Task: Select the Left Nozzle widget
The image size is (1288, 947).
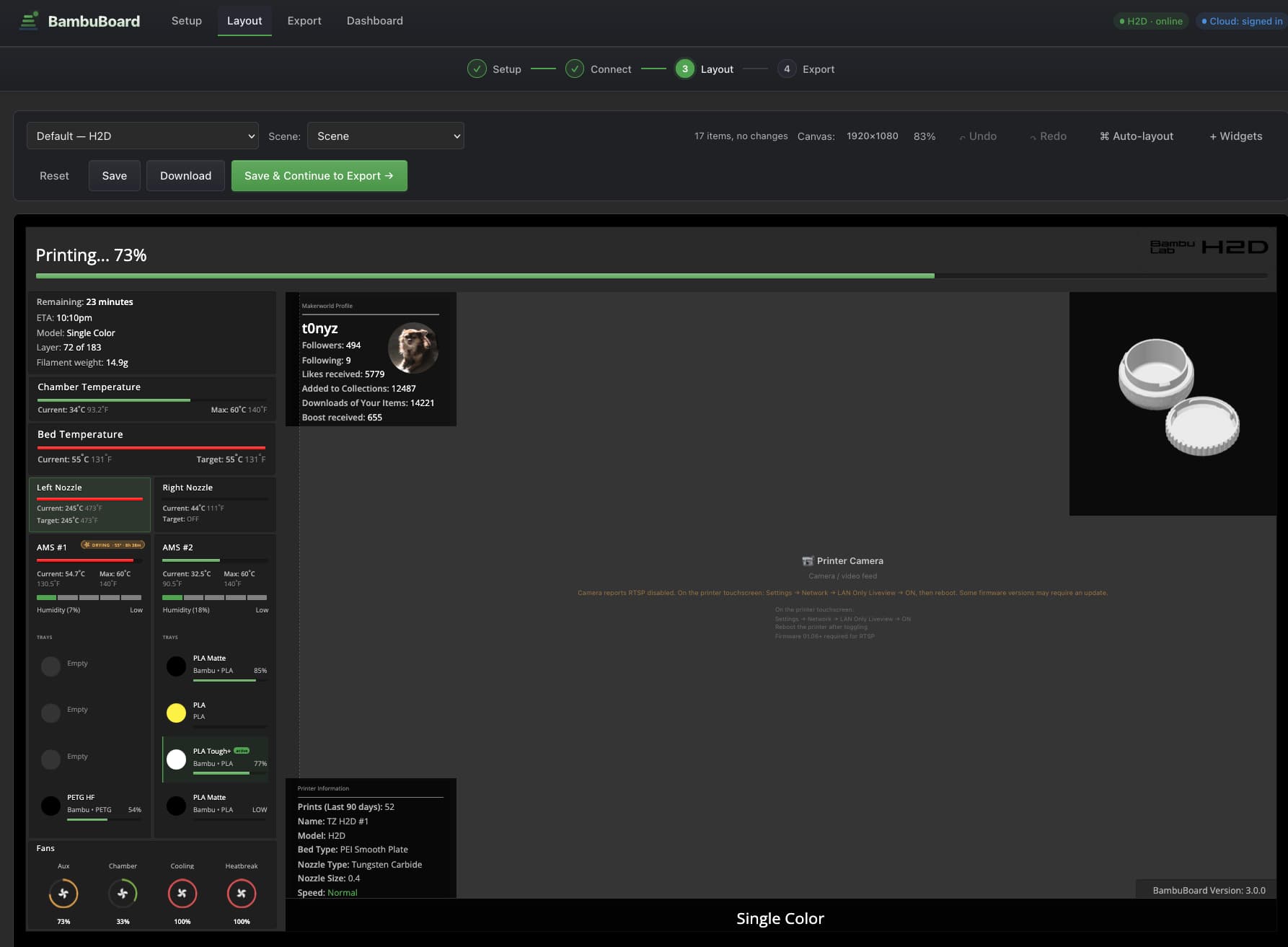Action: point(89,504)
